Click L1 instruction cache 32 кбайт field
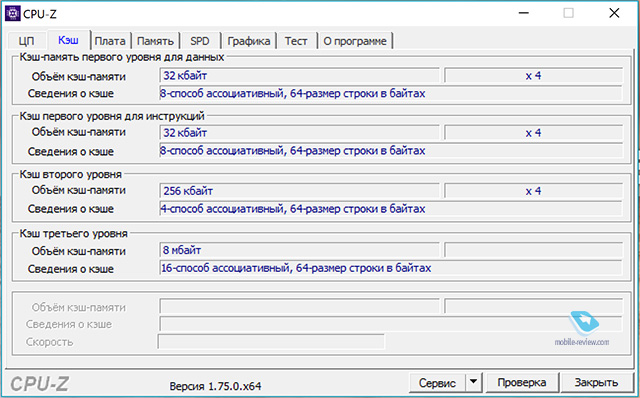640x398 pixels. (299, 133)
